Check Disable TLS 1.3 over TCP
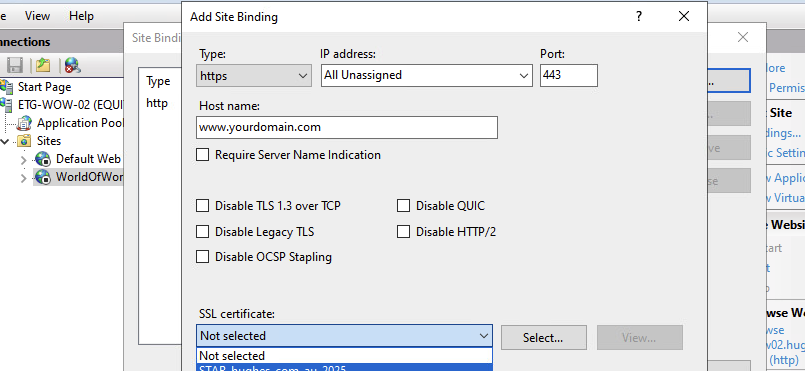Screen dimensions: 805x371 203,206
